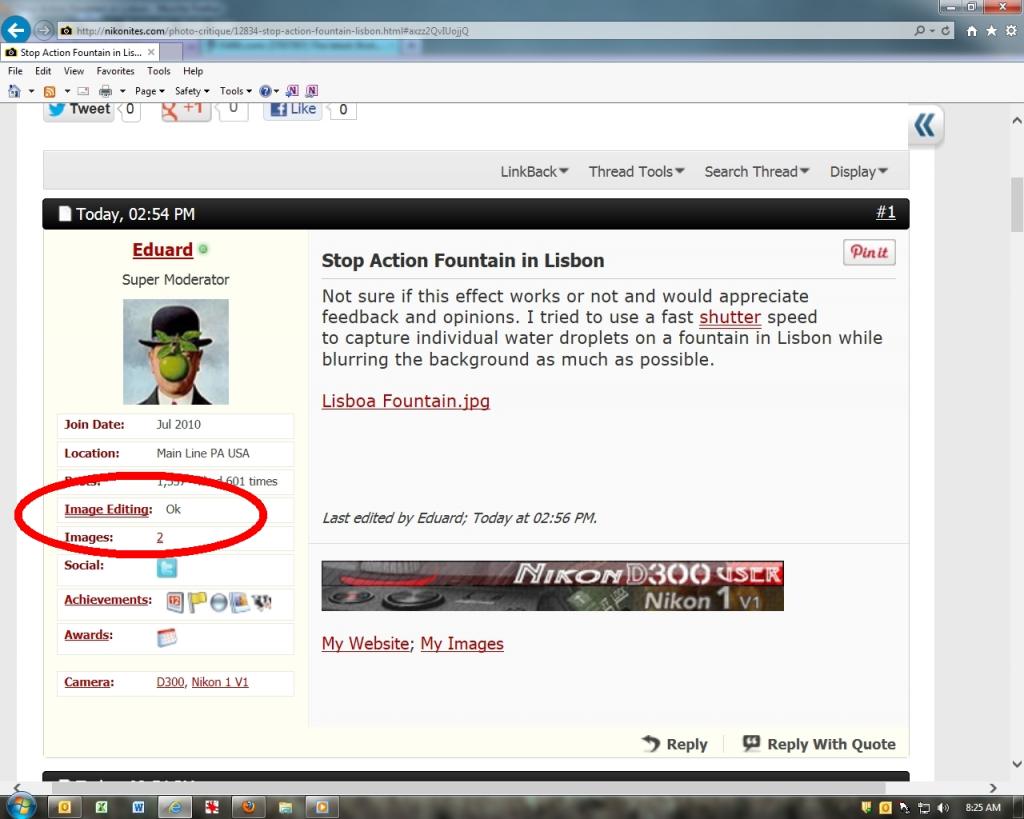Image resolution: width=1024 pixels, height=819 pixels.
Task: Click the Home icon in command bar
Action: tap(14, 91)
